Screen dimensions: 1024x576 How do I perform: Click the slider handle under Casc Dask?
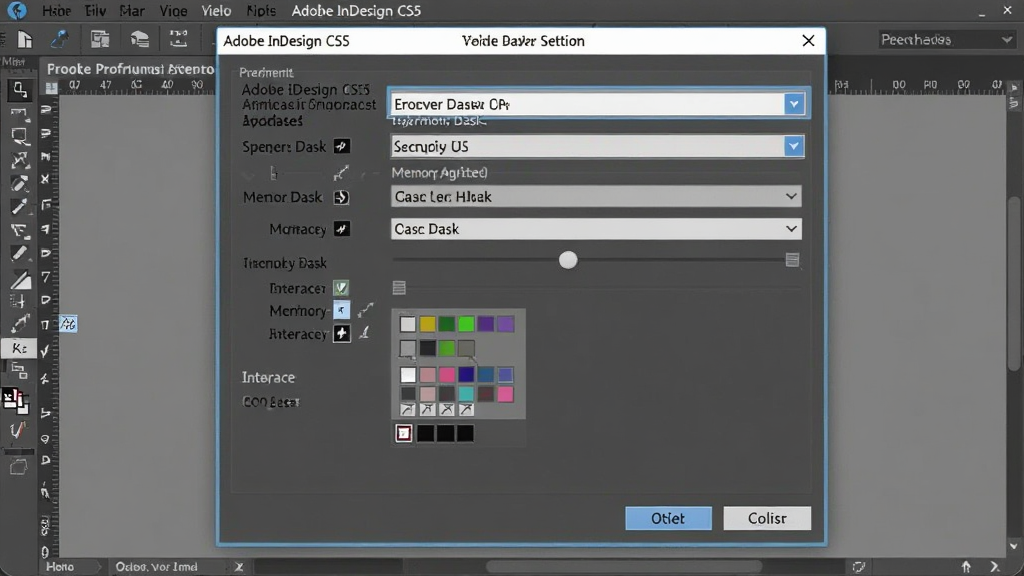pyautogui.click(x=568, y=260)
